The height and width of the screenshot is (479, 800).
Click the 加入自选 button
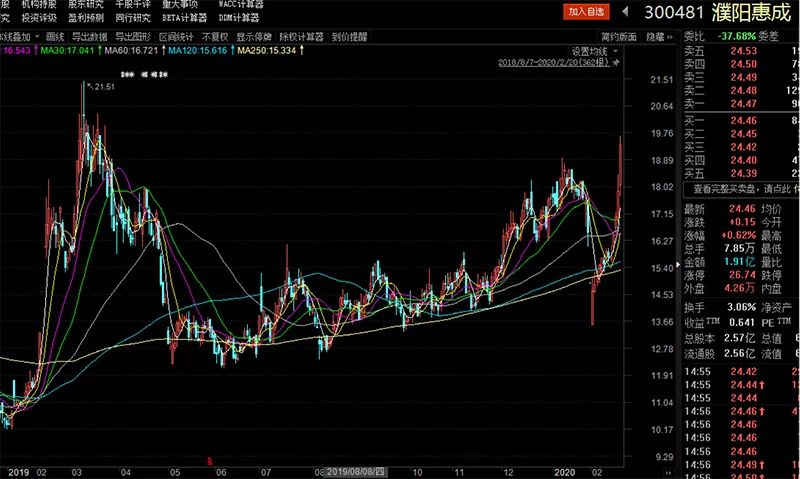coord(586,12)
